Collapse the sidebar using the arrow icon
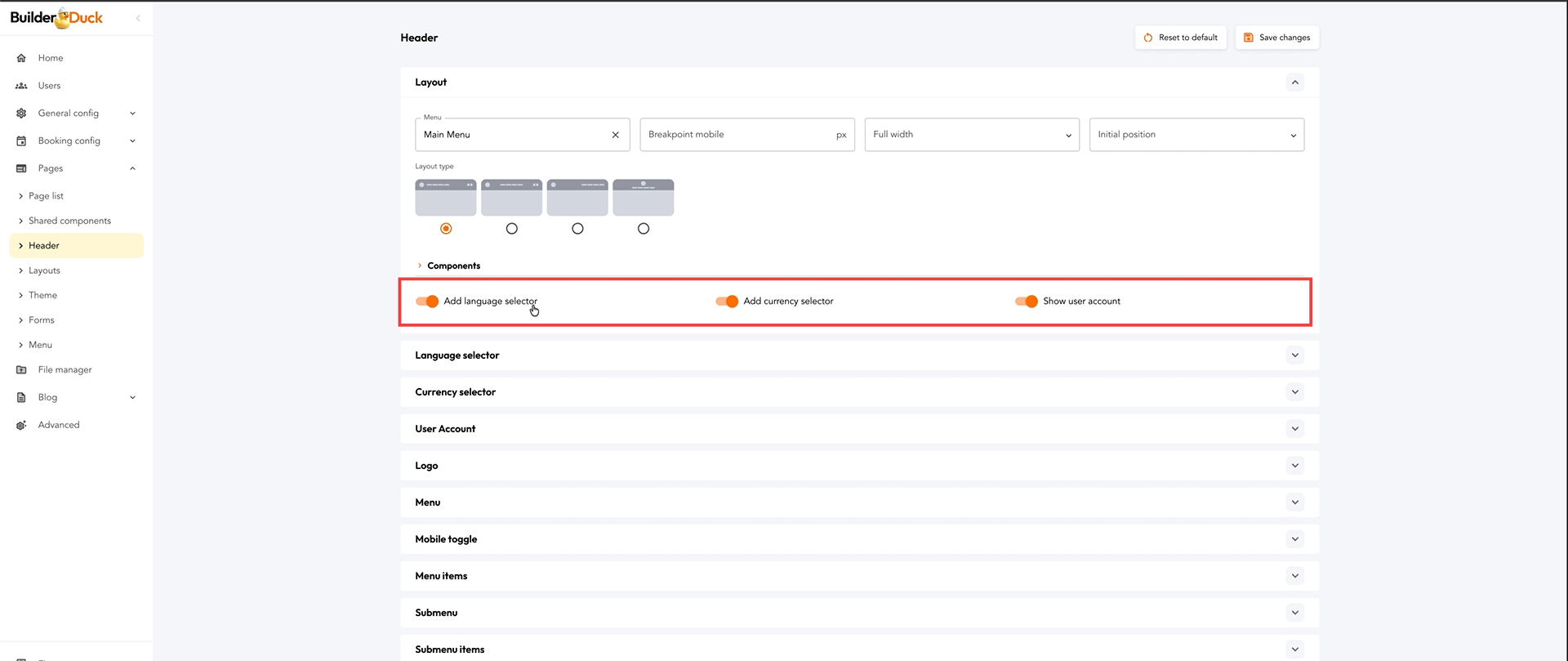 point(138,18)
